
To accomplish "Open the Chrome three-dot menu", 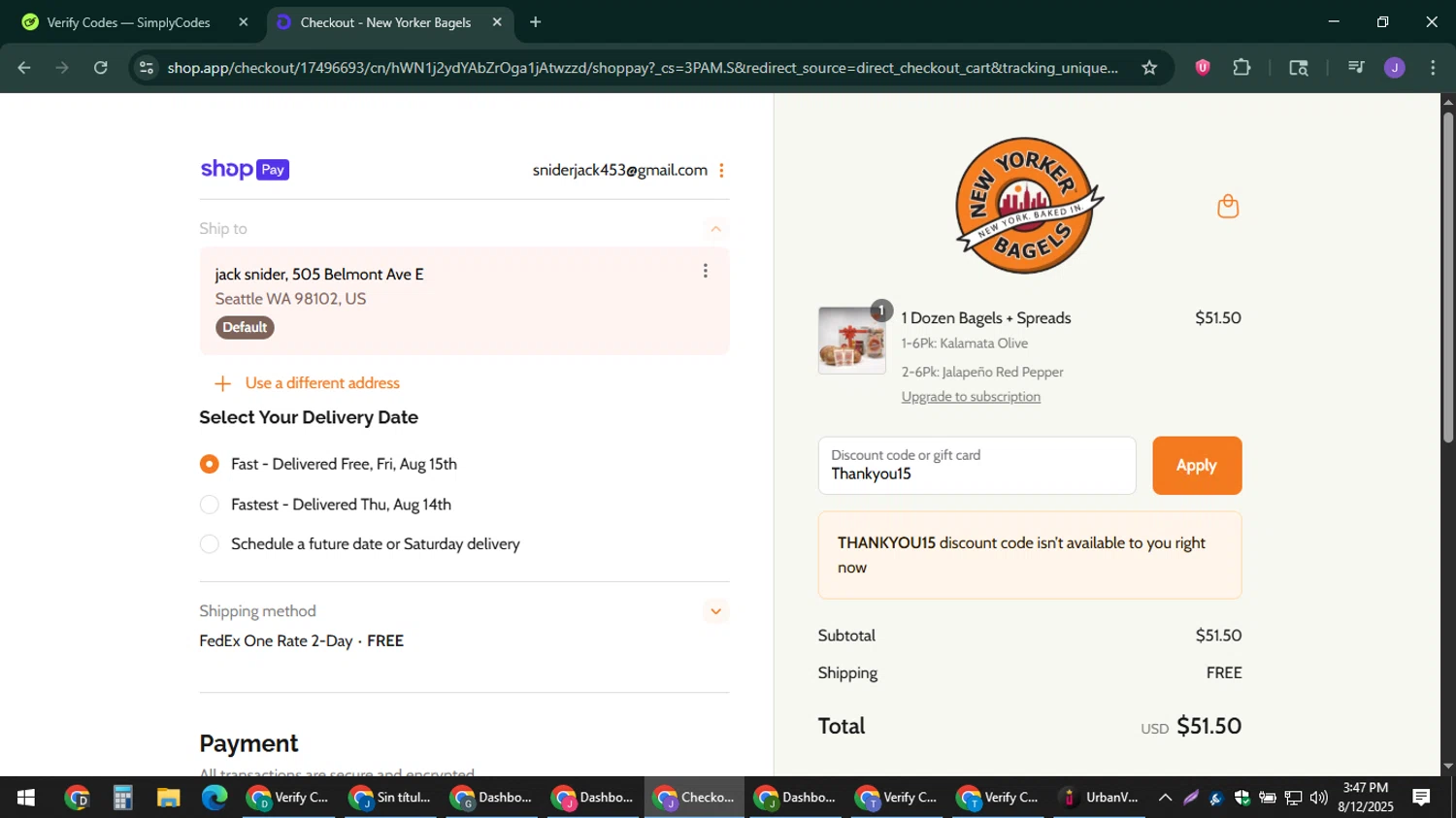I will click(x=1433, y=68).
